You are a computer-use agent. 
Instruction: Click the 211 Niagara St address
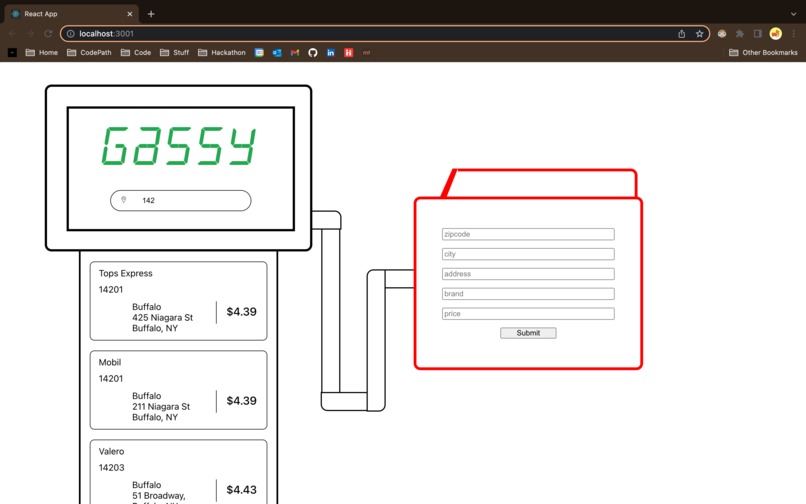[x=161, y=406]
